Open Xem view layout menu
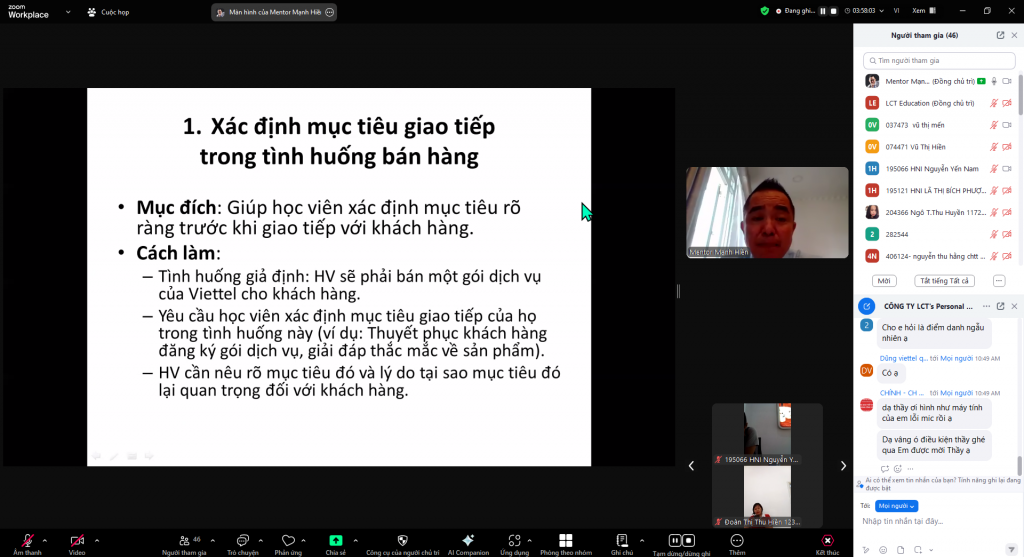 pyautogui.click(x=924, y=11)
